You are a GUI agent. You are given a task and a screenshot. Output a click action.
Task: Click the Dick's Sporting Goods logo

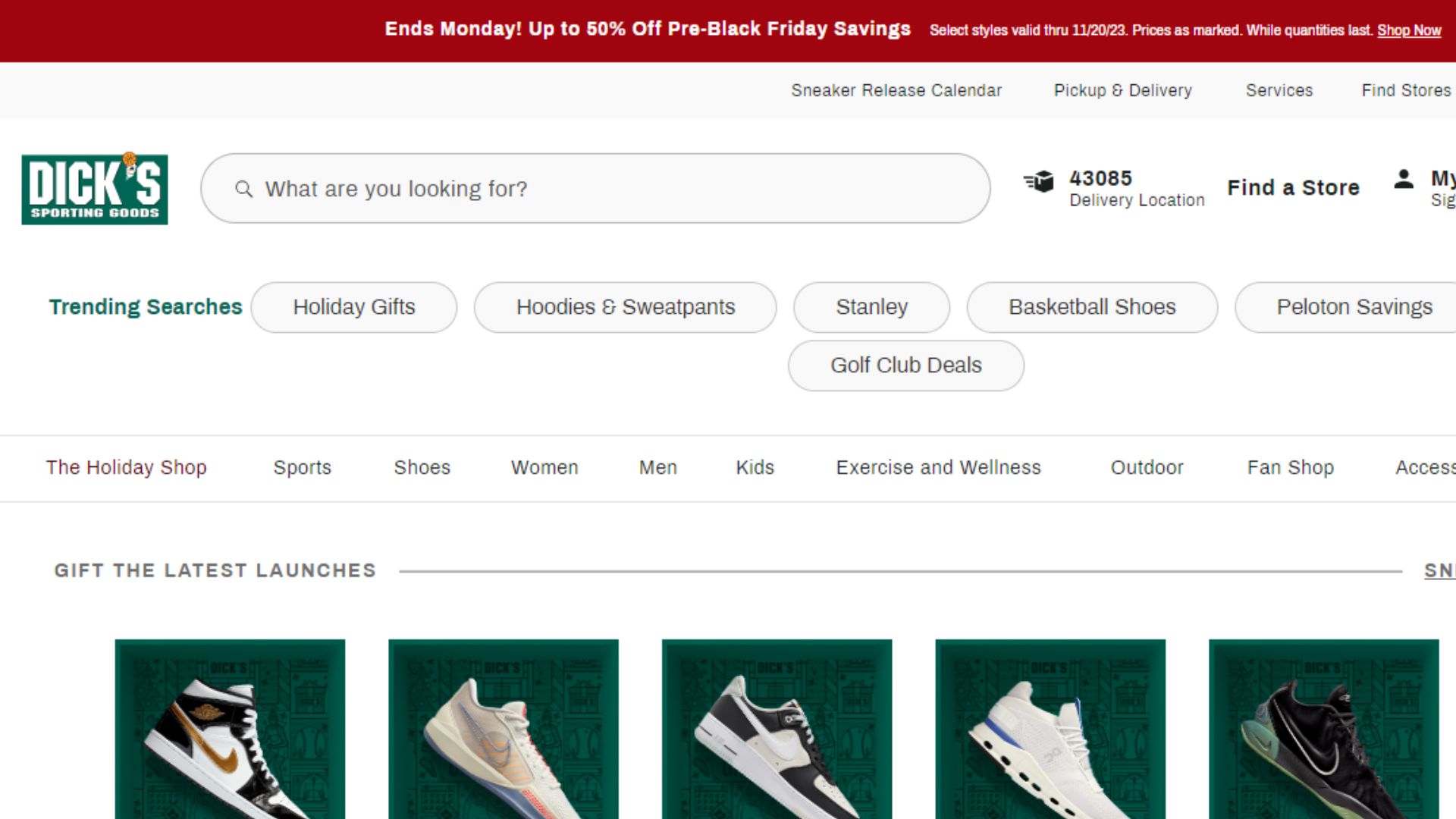(x=95, y=189)
